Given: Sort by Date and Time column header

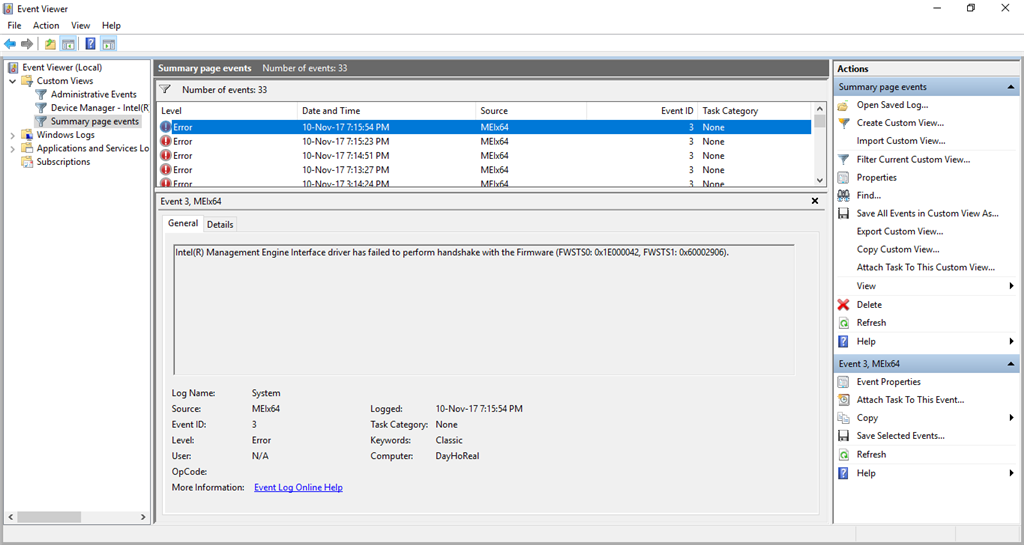Looking at the screenshot, I should coord(386,111).
